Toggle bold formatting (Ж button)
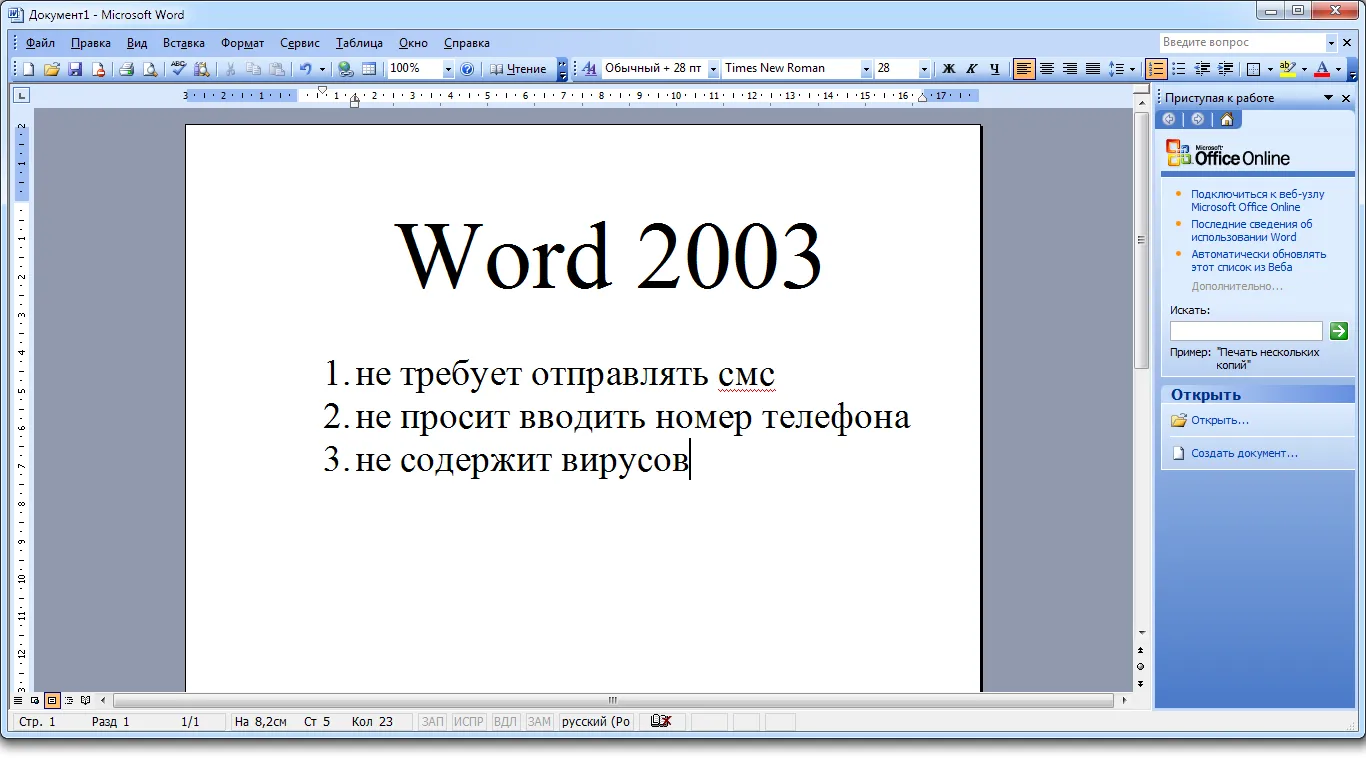 point(949,69)
